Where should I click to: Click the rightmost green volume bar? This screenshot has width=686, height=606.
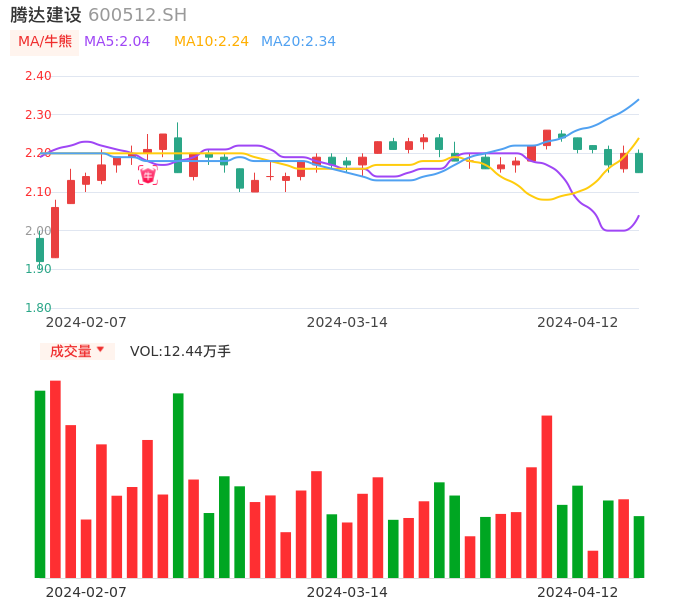tap(639, 546)
